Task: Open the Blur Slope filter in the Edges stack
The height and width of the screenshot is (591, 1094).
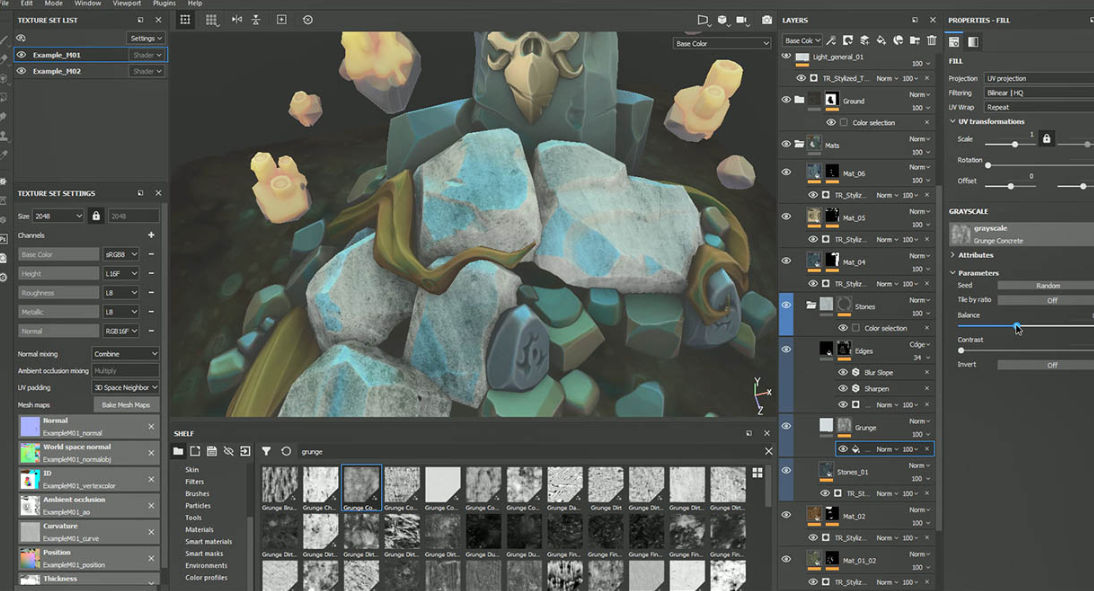Action: pos(879,372)
